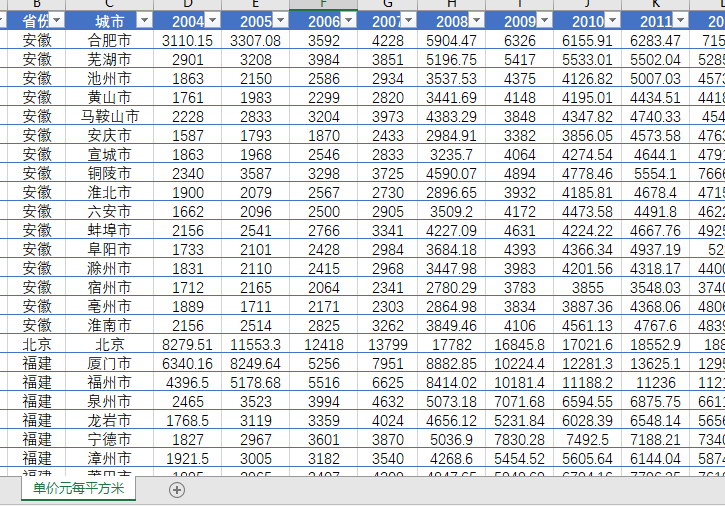Open the 2007 column filter dropdown
725x506 pixels.
coord(408,20)
